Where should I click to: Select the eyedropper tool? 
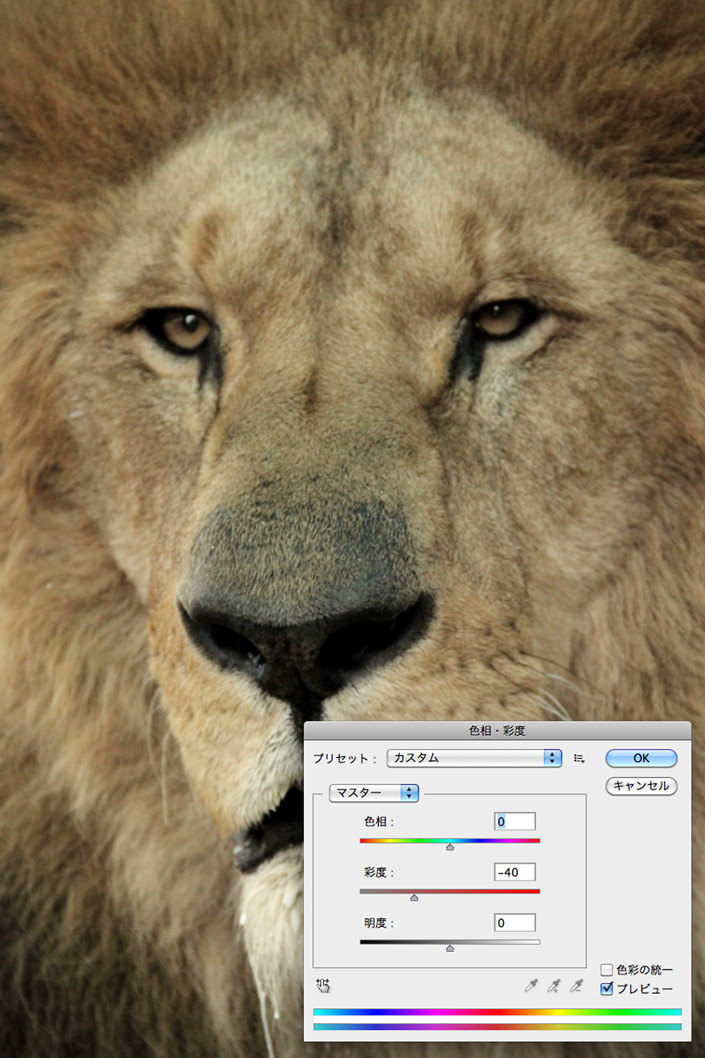[x=531, y=986]
